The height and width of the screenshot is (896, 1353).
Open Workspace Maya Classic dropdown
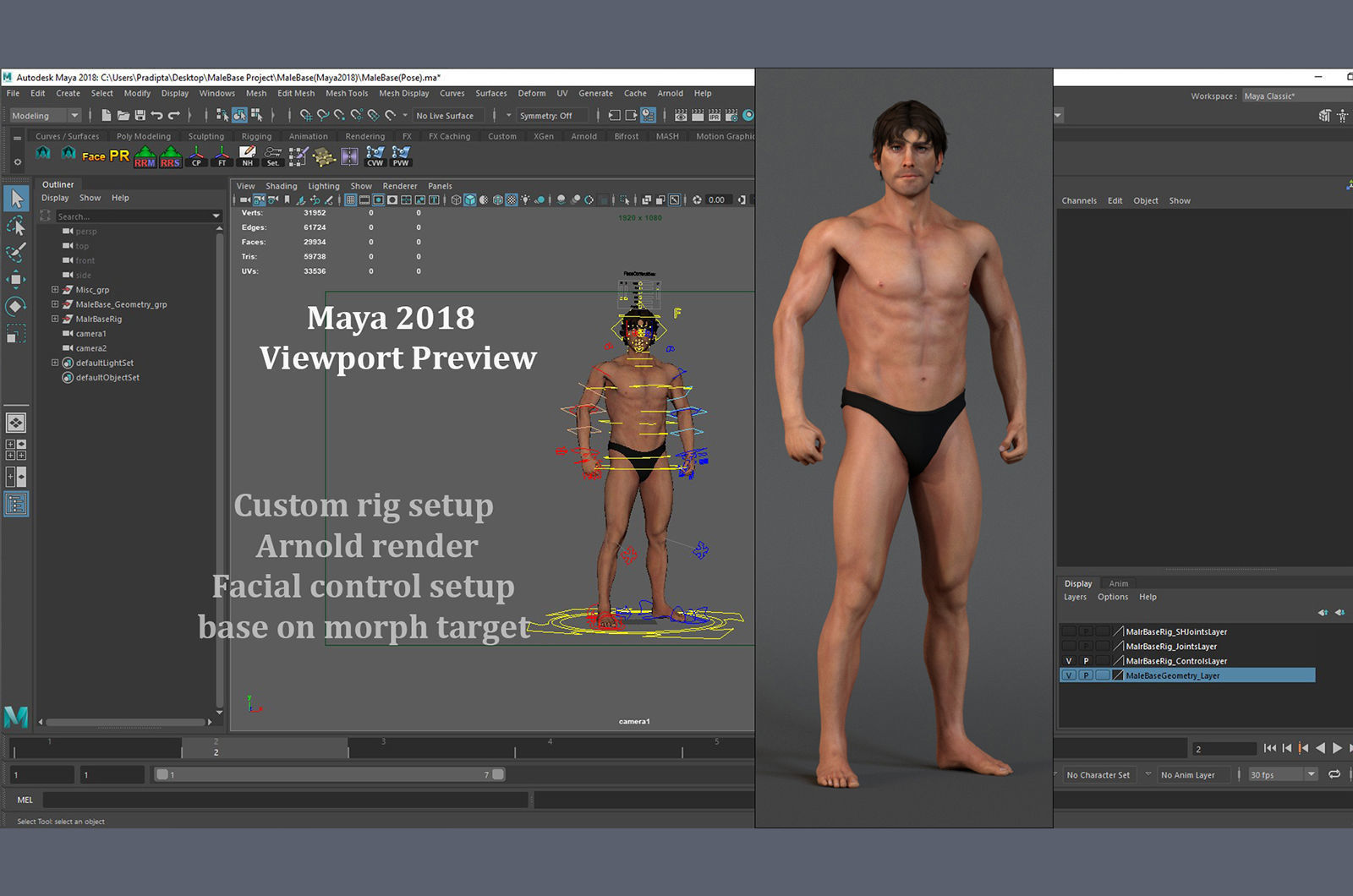(x=1296, y=96)
